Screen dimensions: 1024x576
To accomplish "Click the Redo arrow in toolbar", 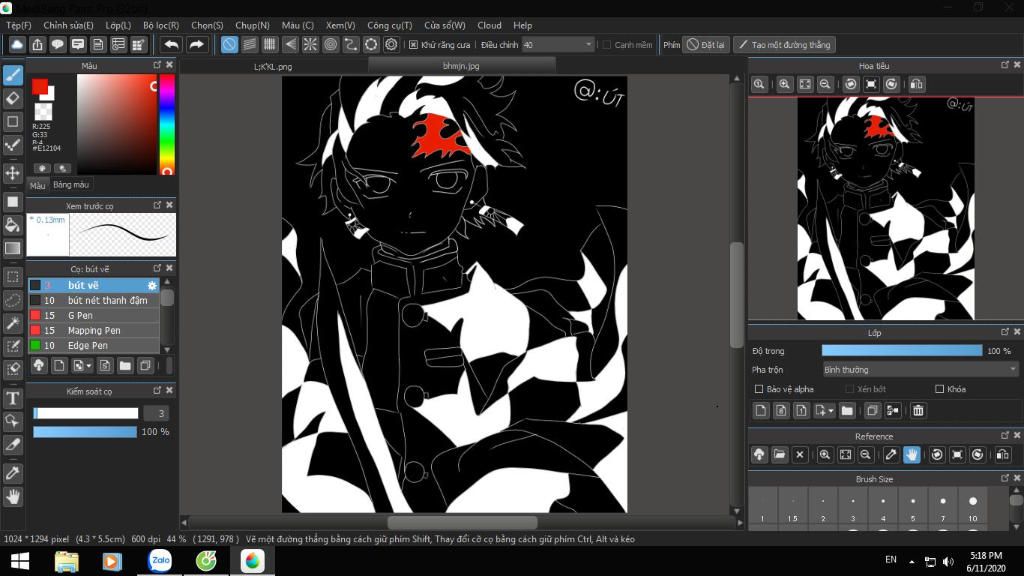I will [196, 44].
